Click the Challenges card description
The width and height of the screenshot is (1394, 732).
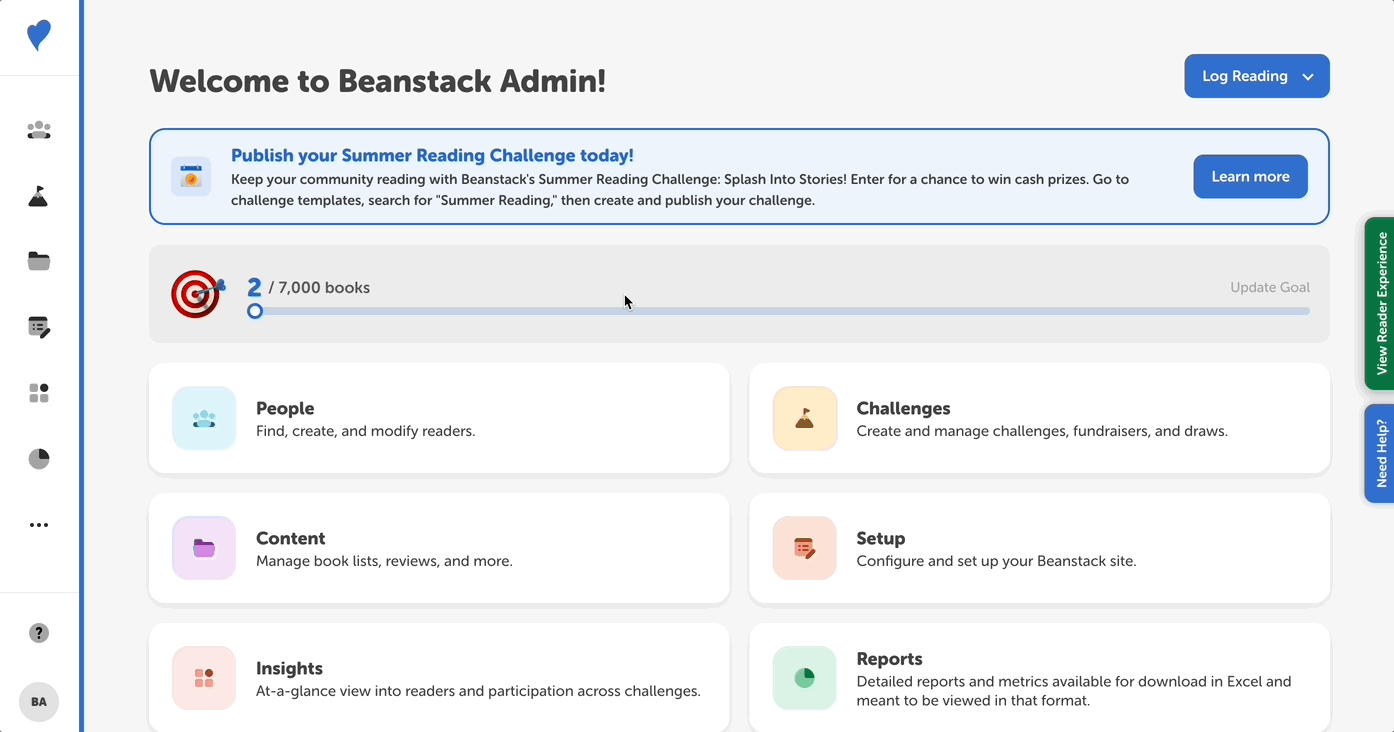(1039, 430)
